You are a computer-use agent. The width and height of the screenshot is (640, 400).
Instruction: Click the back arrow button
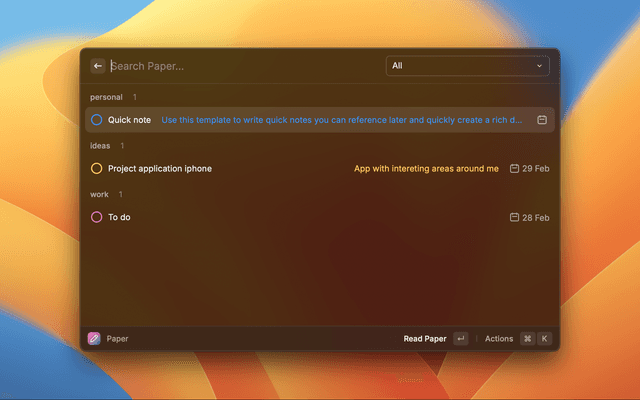[98, 66]
